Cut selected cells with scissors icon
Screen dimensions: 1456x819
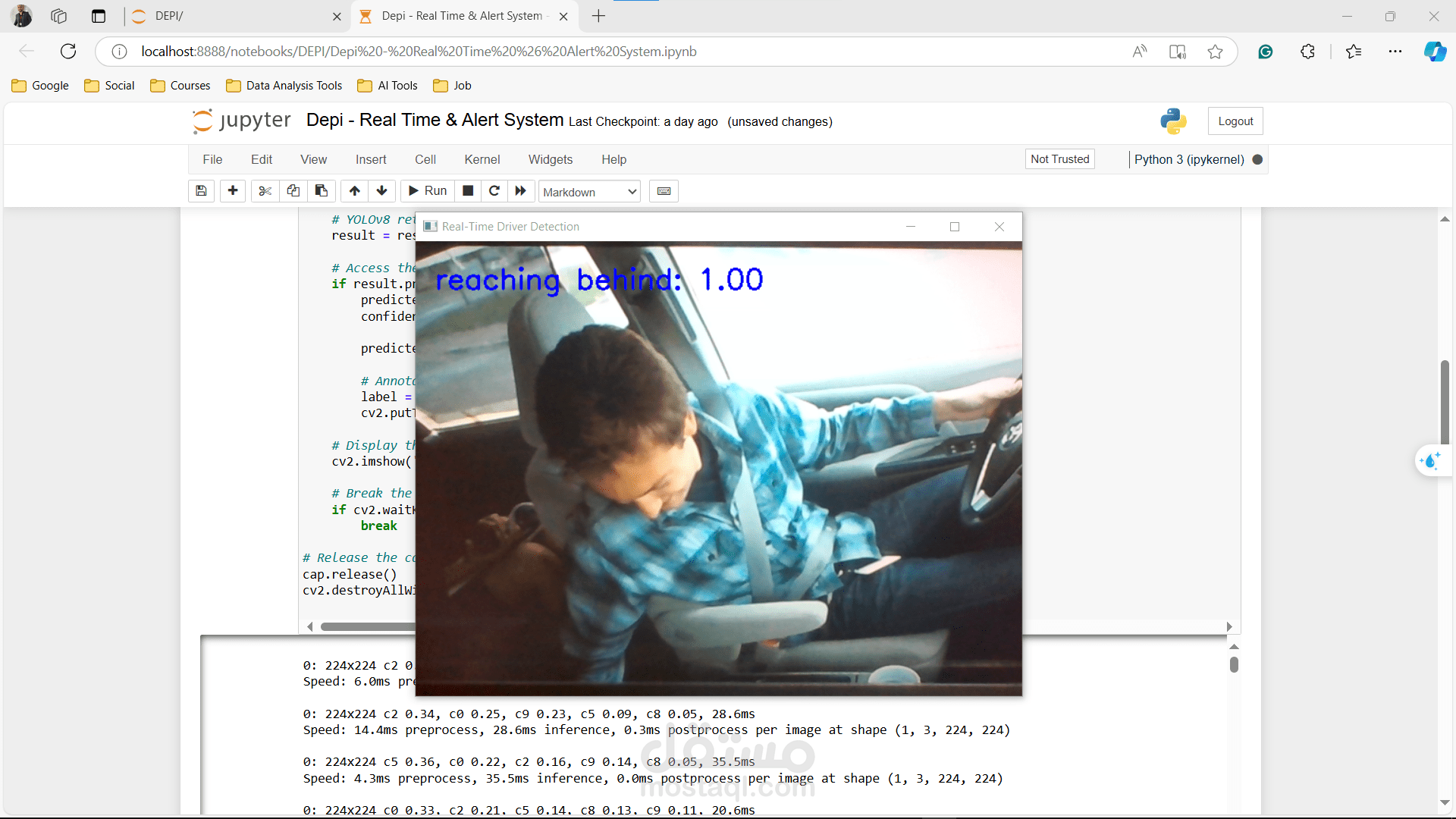265,191
